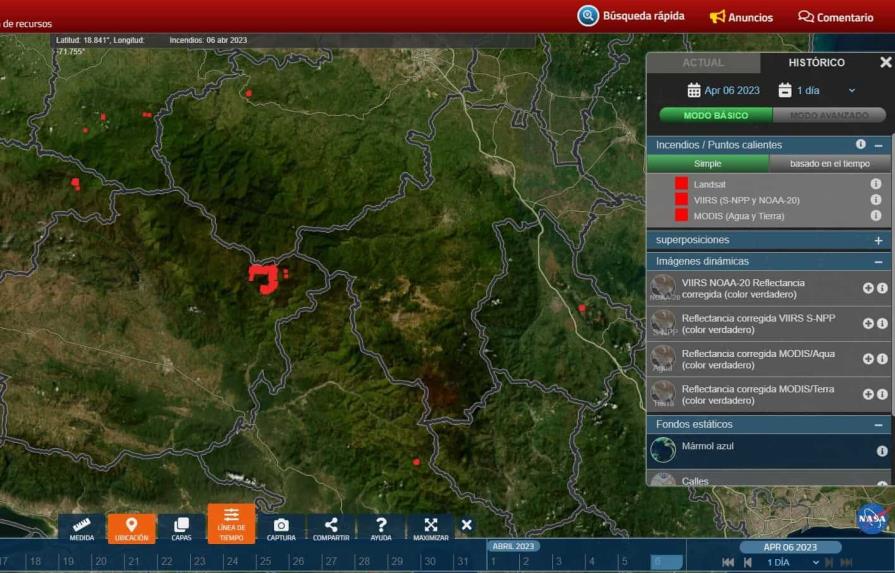Take a map screenshot with Captura
This screenshot has width=895, height=573.
coord(281,528)
